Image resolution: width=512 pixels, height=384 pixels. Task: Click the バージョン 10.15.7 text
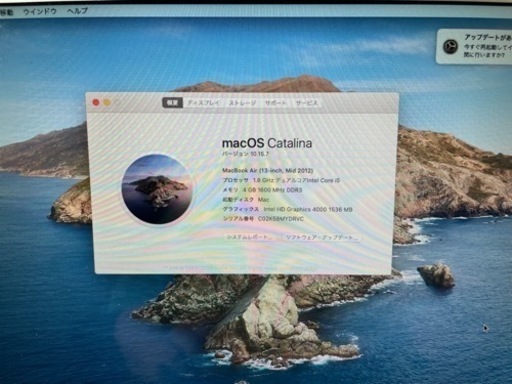(245, 154)
